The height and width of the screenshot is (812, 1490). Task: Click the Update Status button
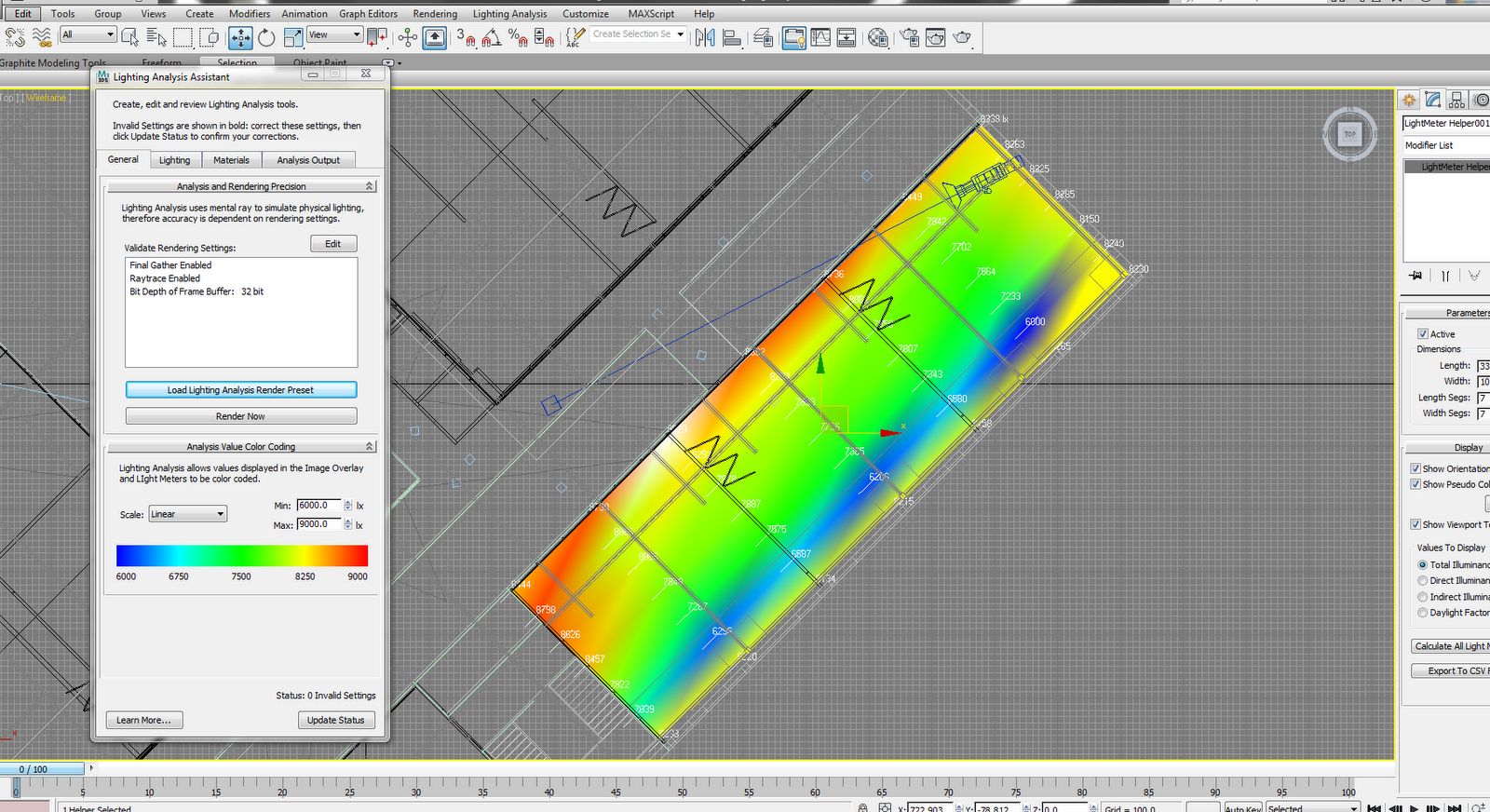pyautogui.click(x=336, y=720)
